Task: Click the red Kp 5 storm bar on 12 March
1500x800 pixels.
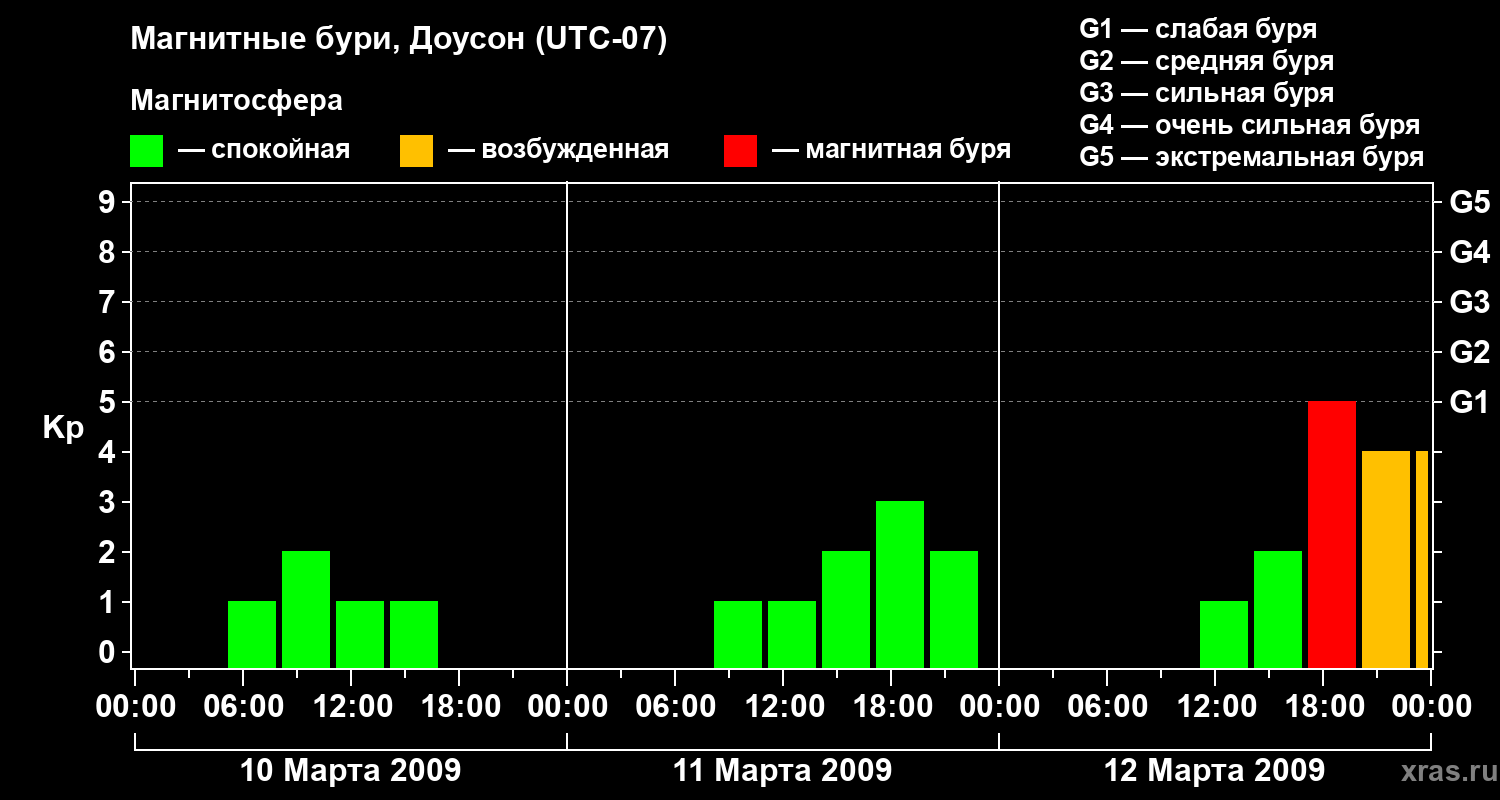Action: tap(1332, 535)
